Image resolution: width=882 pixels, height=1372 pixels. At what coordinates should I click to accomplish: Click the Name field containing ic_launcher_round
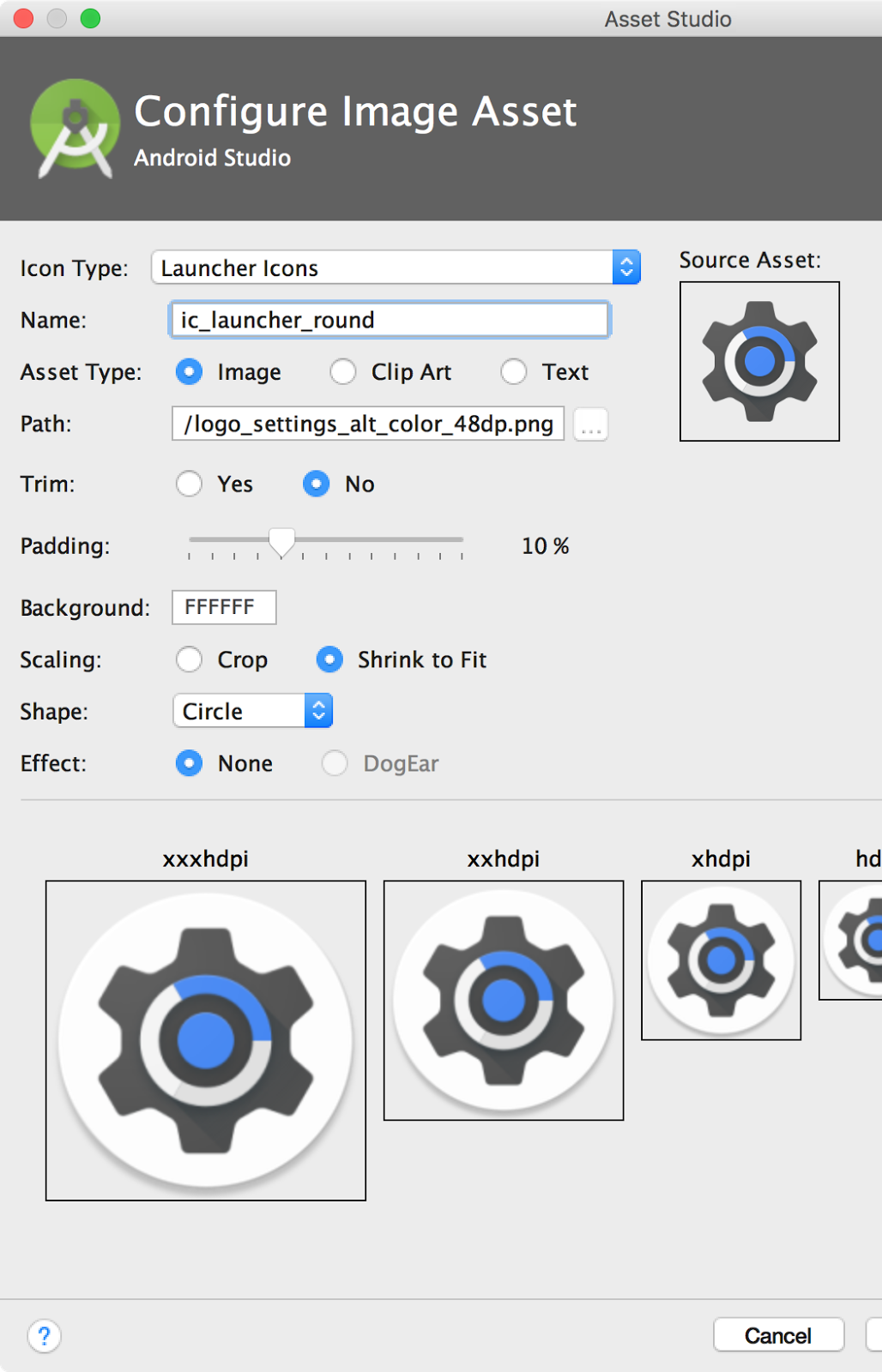[x=388, y=320]
